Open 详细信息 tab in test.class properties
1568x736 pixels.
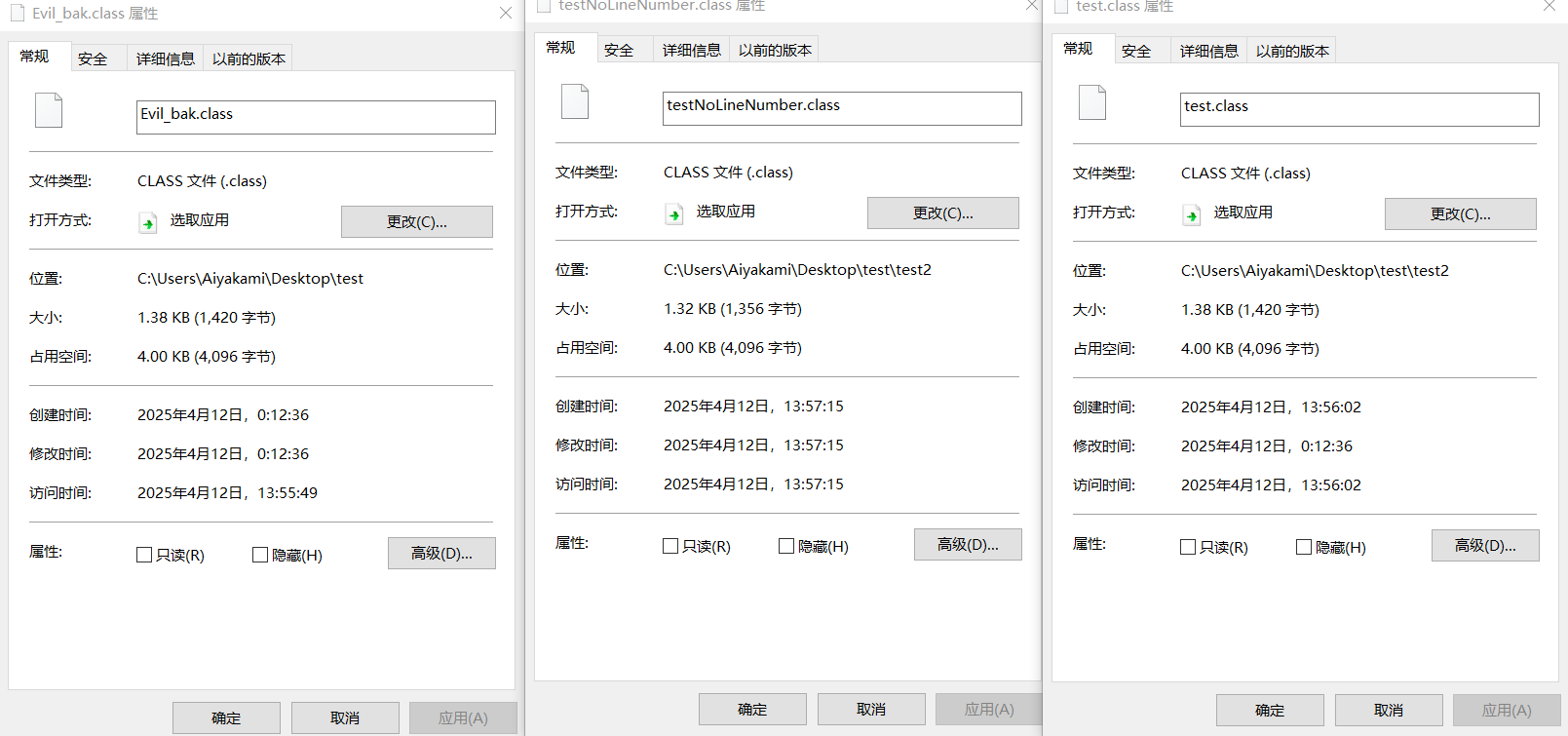coord(1208,51)
